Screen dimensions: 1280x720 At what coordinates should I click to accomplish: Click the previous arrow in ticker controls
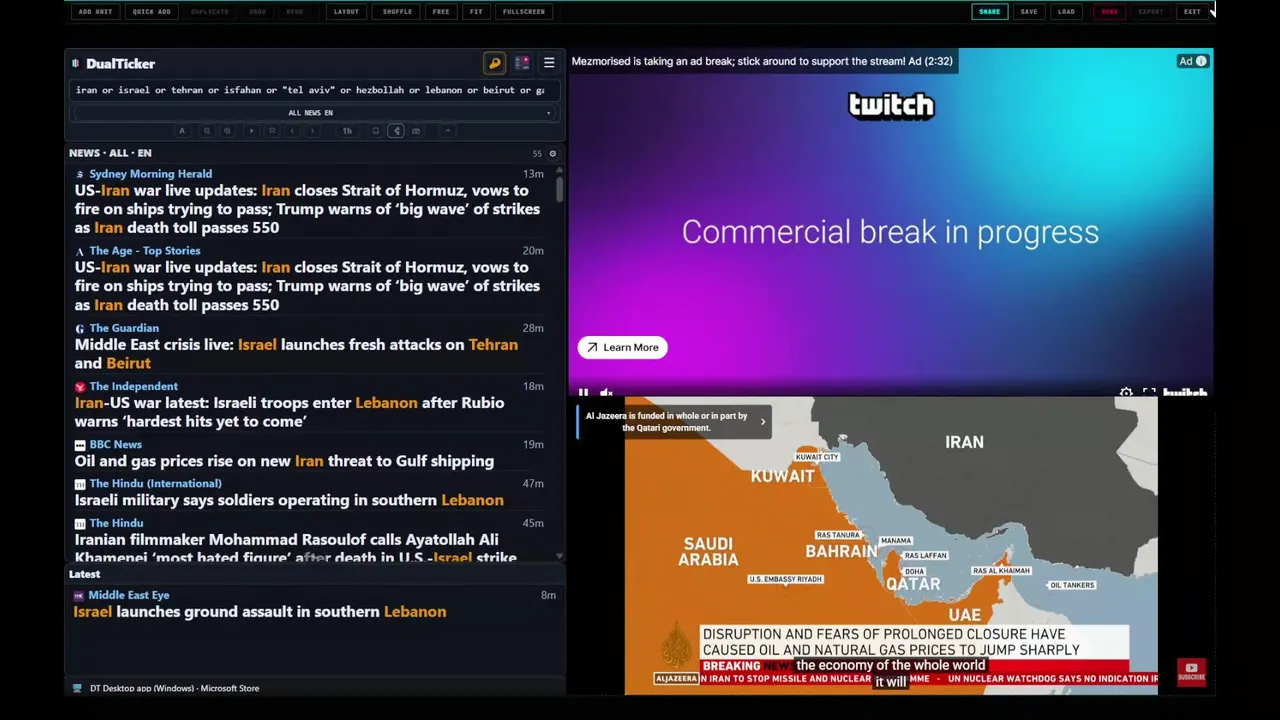(292, 131)
